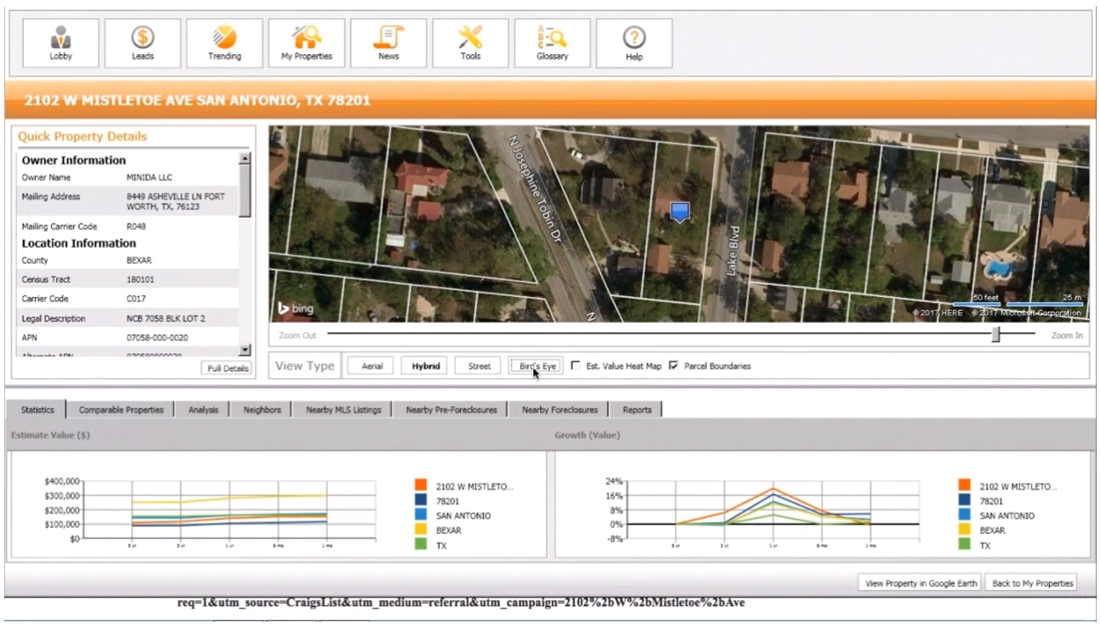Click the Lake Blvd street label on map

click(732, 250)
